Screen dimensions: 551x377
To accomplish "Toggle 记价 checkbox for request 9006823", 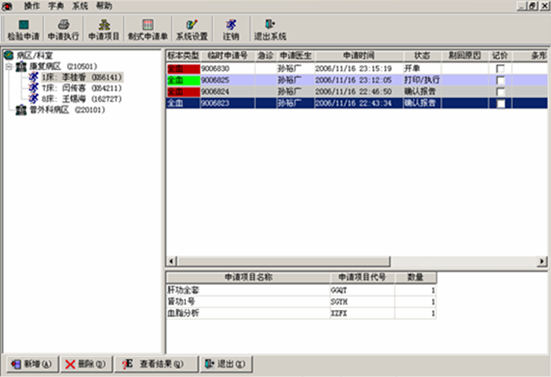I will pos(500,103).
